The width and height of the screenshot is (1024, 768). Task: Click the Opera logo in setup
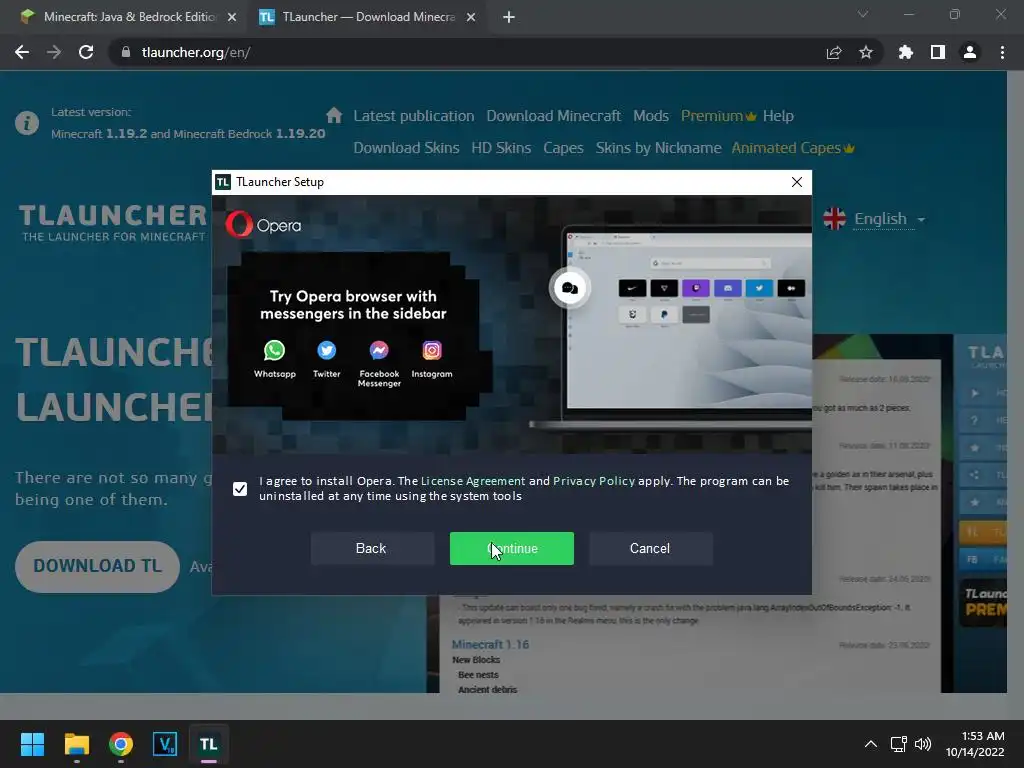pyautogui.click(x=264, y=225)
